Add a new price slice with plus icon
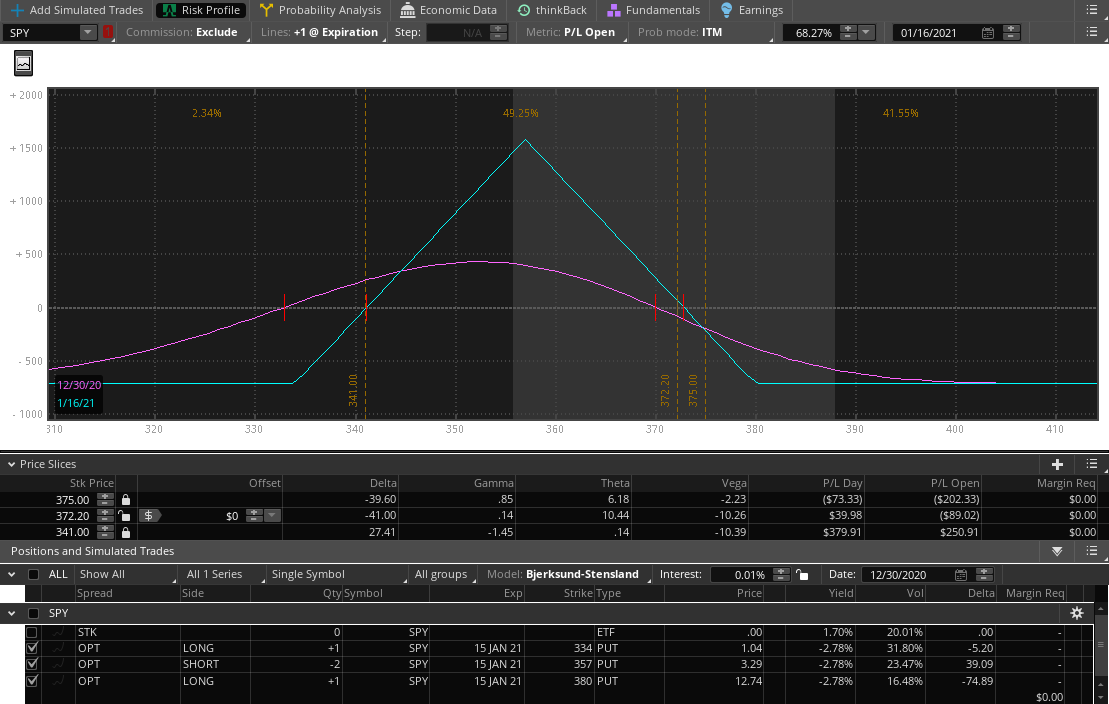The height and width of the screenshot is (704, 1109). (1057, 464)
